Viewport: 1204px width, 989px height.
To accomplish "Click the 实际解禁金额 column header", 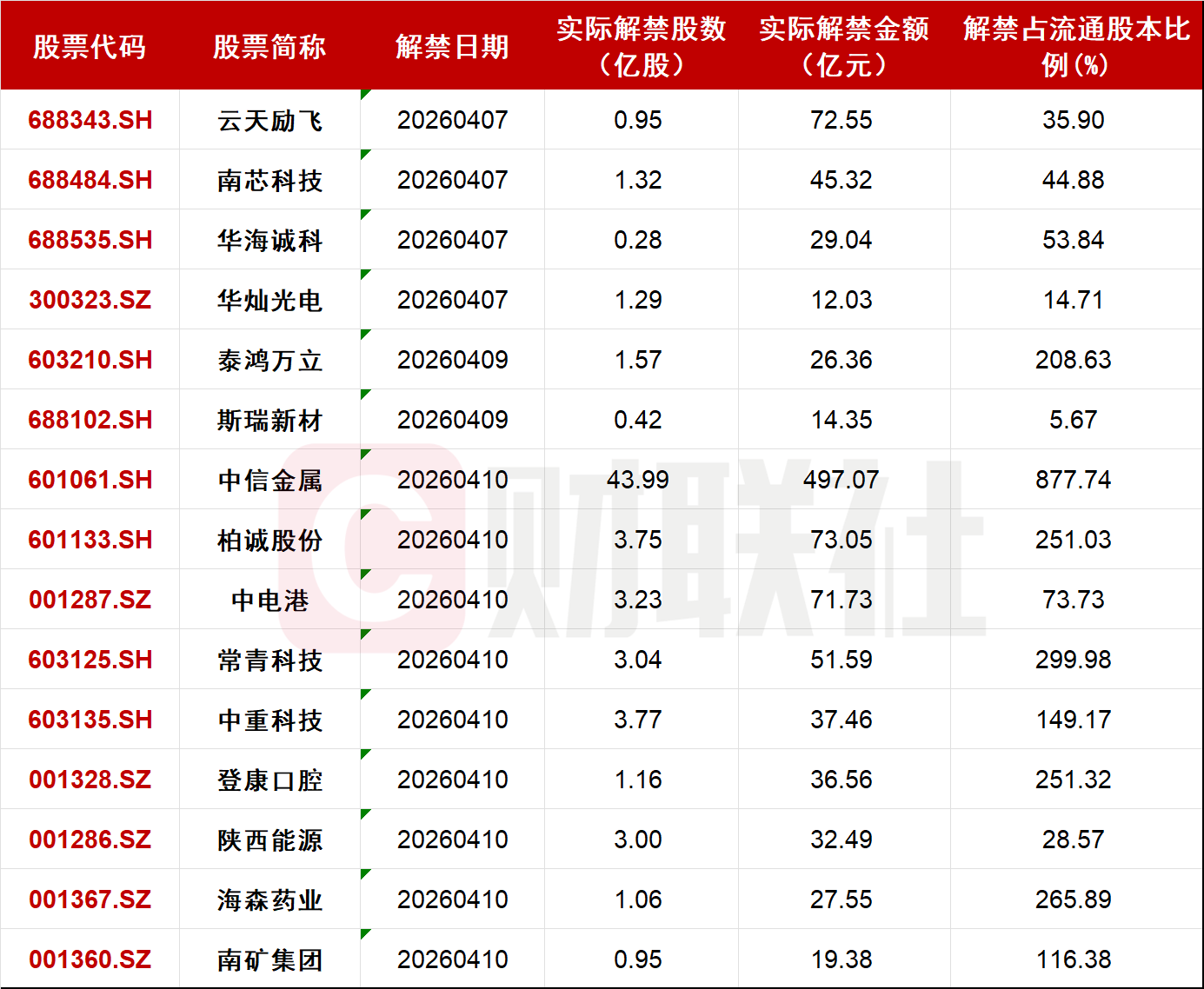I will pos(843,47).
